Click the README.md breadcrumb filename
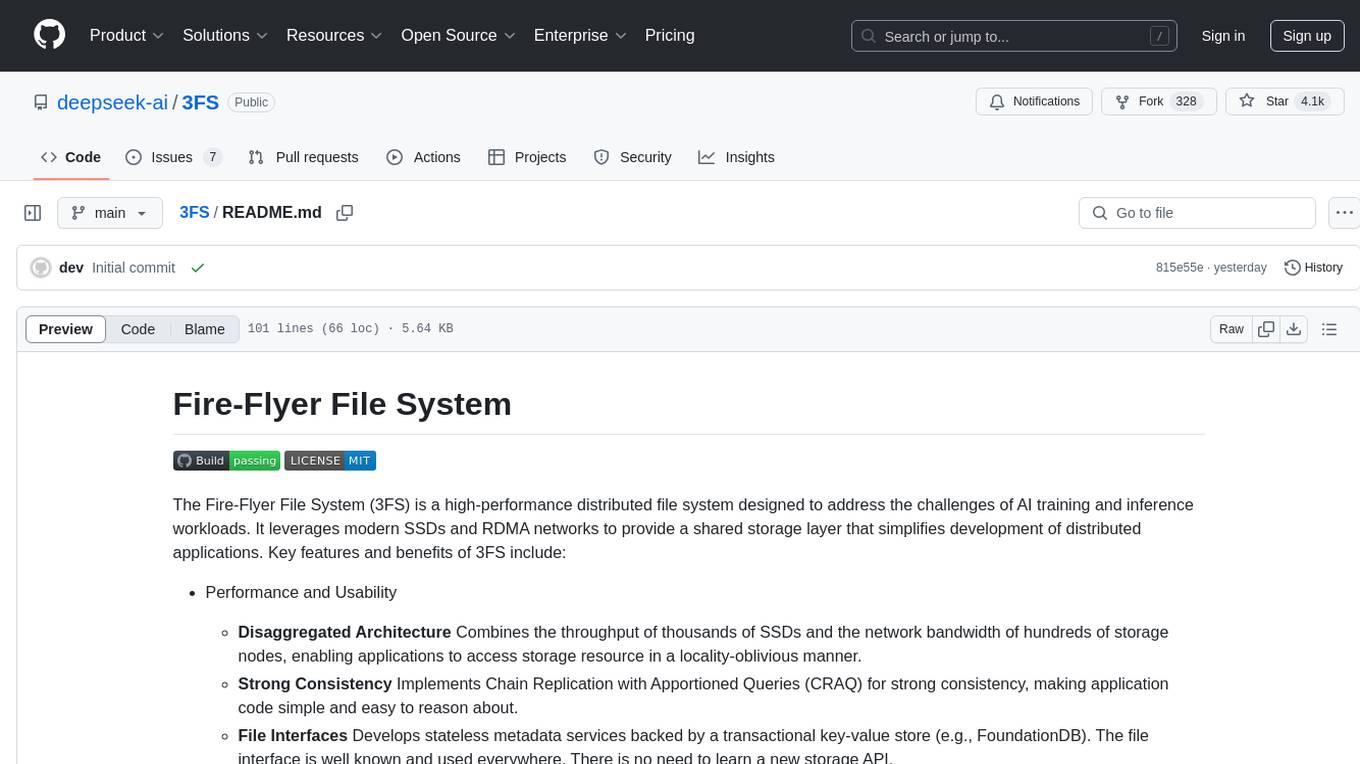The image size is (1360, 764). pos(272,213)
